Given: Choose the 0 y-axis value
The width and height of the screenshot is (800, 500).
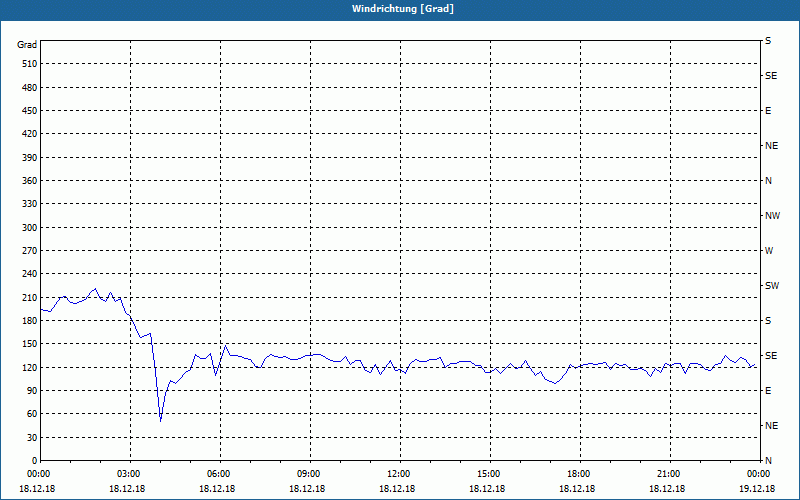Looking at the screenshot, I should coord(35,460).
